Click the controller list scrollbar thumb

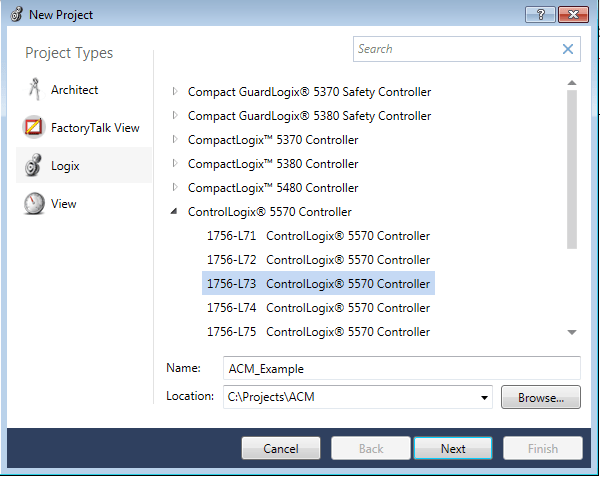click(x=572, y=169)
